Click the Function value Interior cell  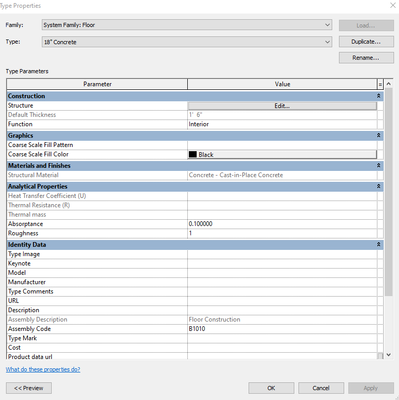(282, 124)
